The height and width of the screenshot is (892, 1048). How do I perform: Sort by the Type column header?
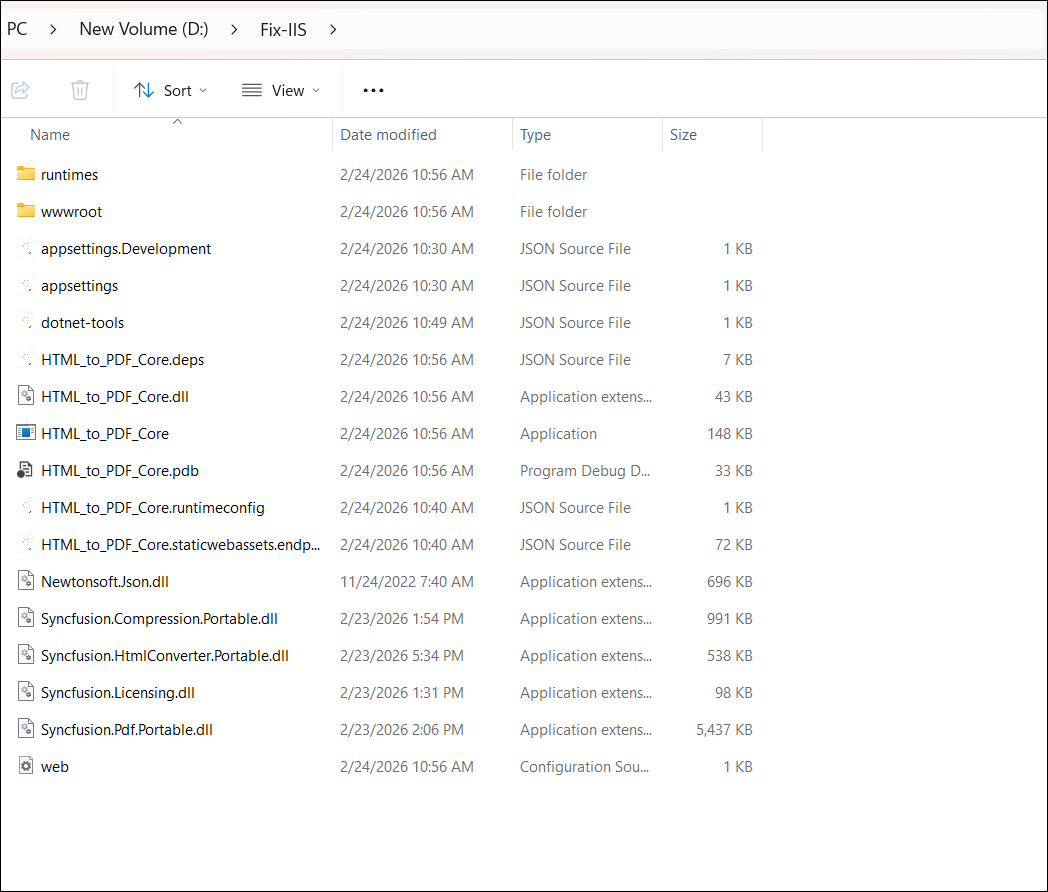click(535, 135)
